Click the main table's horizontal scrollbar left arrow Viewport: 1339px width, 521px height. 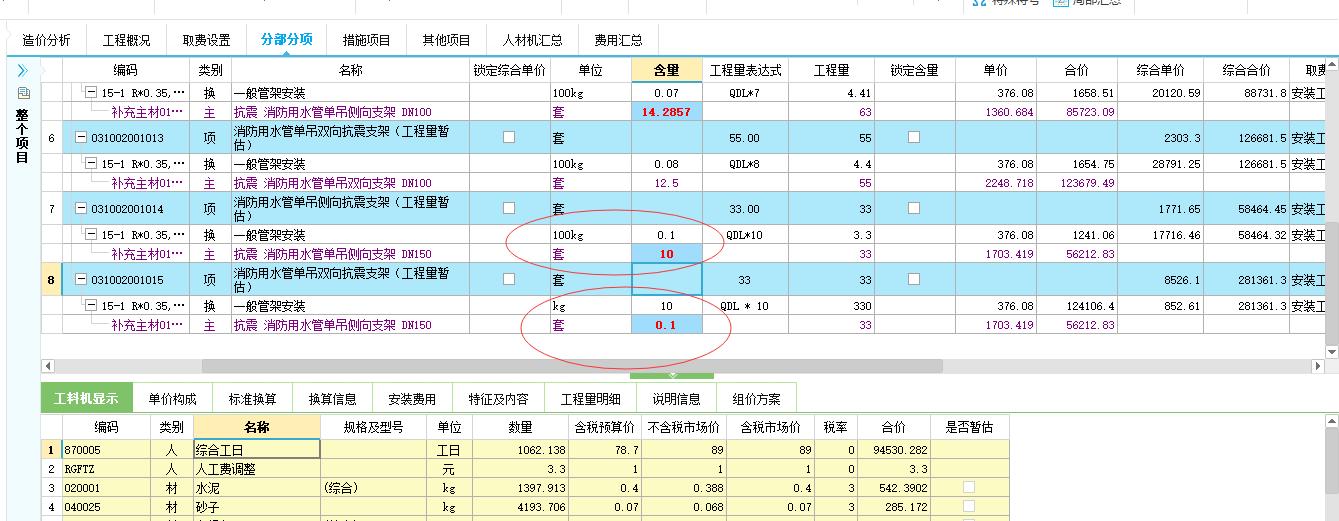[47, 366]
